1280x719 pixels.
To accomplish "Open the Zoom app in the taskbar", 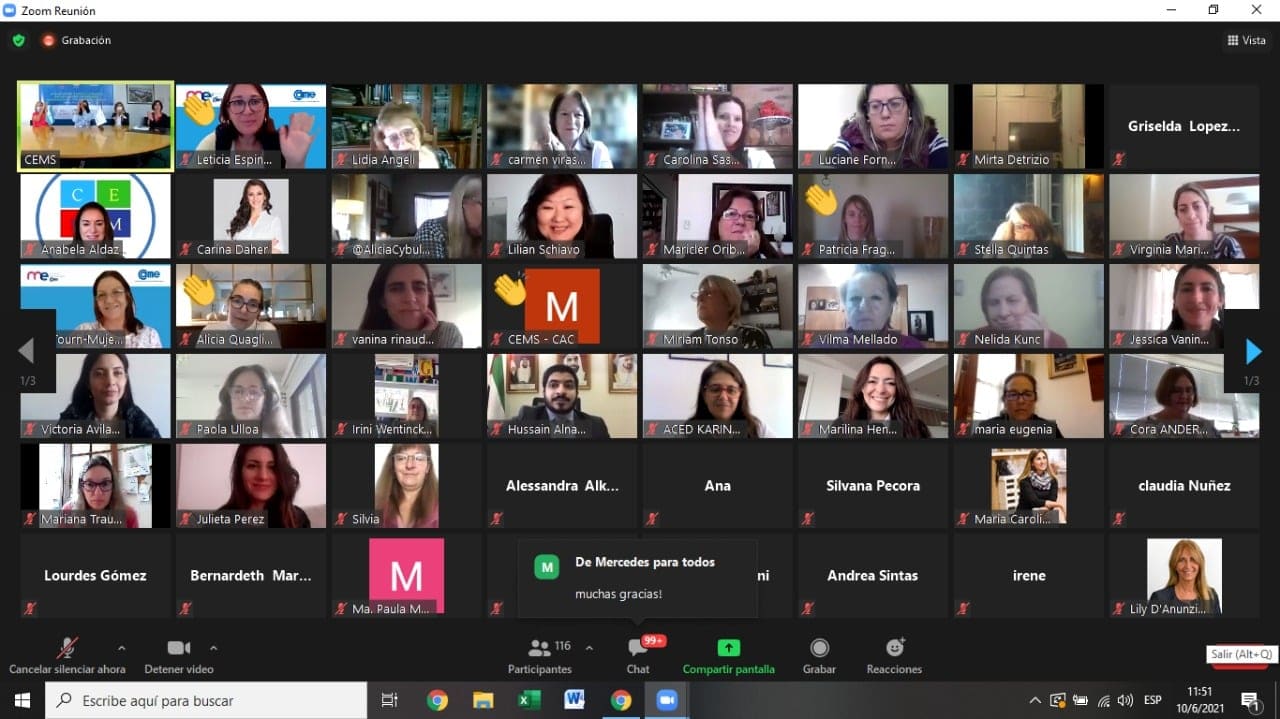I will (x=667, y=700).
